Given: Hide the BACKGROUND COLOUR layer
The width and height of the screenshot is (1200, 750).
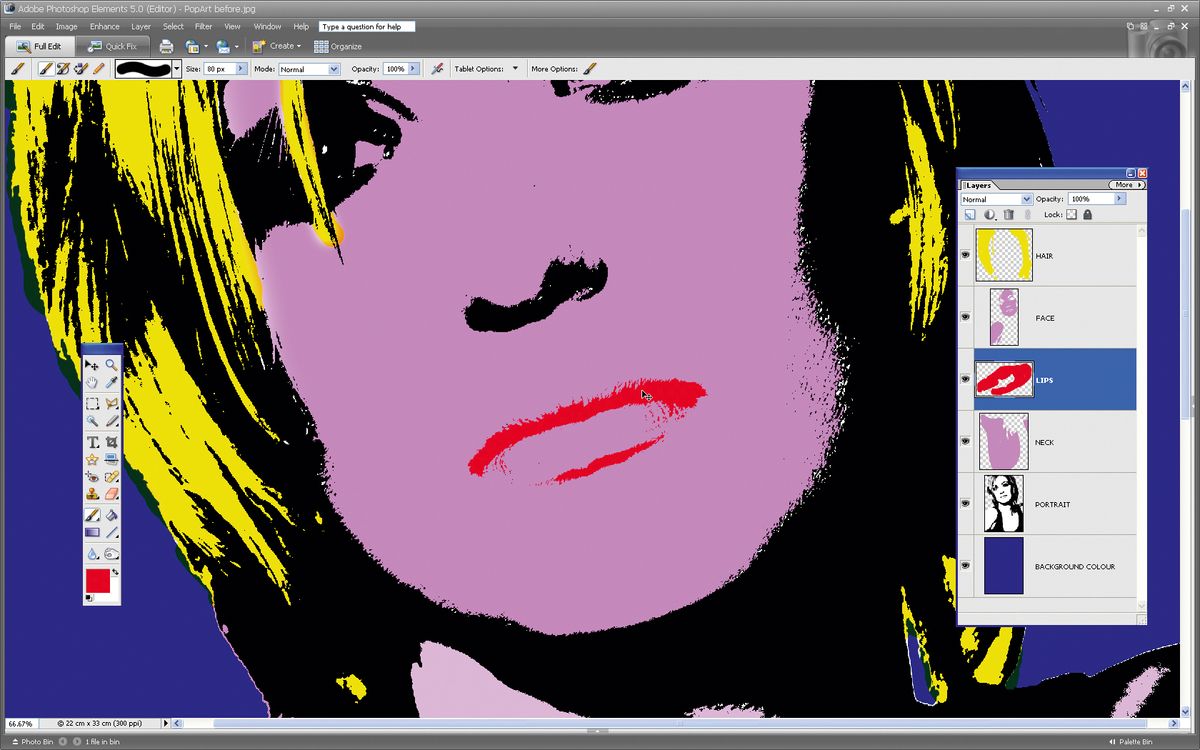Looking at the screenshot, I should tap(964, 565).
